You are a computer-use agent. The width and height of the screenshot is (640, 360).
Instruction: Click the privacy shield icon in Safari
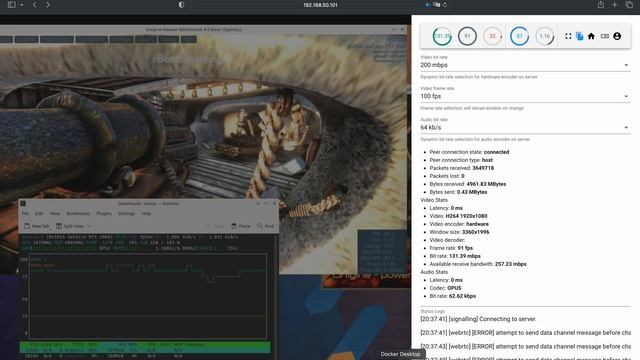pos(181,5)
